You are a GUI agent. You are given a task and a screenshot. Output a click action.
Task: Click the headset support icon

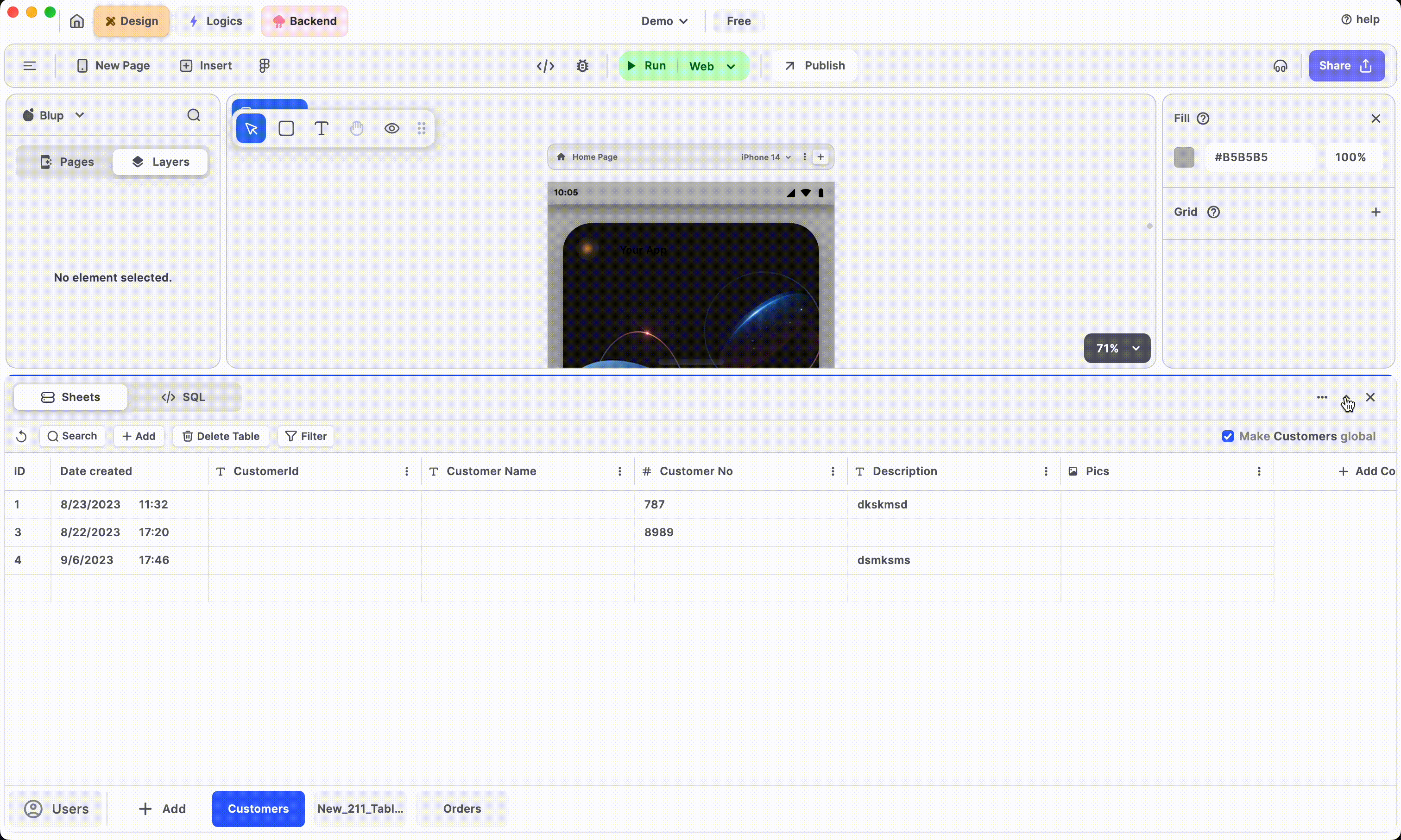1280,66
